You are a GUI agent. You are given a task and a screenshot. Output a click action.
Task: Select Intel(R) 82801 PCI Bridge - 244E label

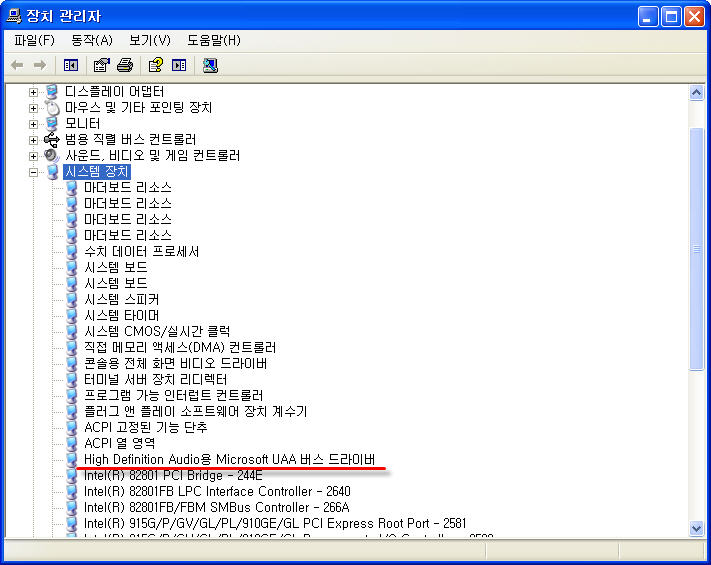click(173, 476)
